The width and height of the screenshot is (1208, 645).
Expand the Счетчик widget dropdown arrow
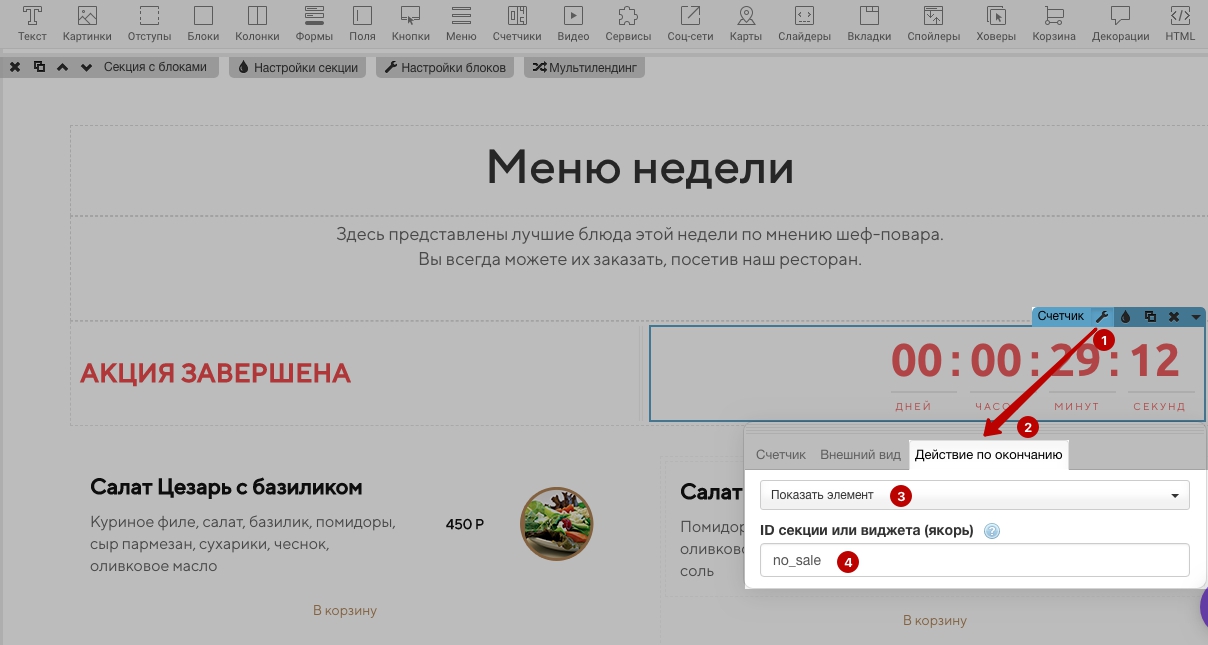pos(1196,316)
